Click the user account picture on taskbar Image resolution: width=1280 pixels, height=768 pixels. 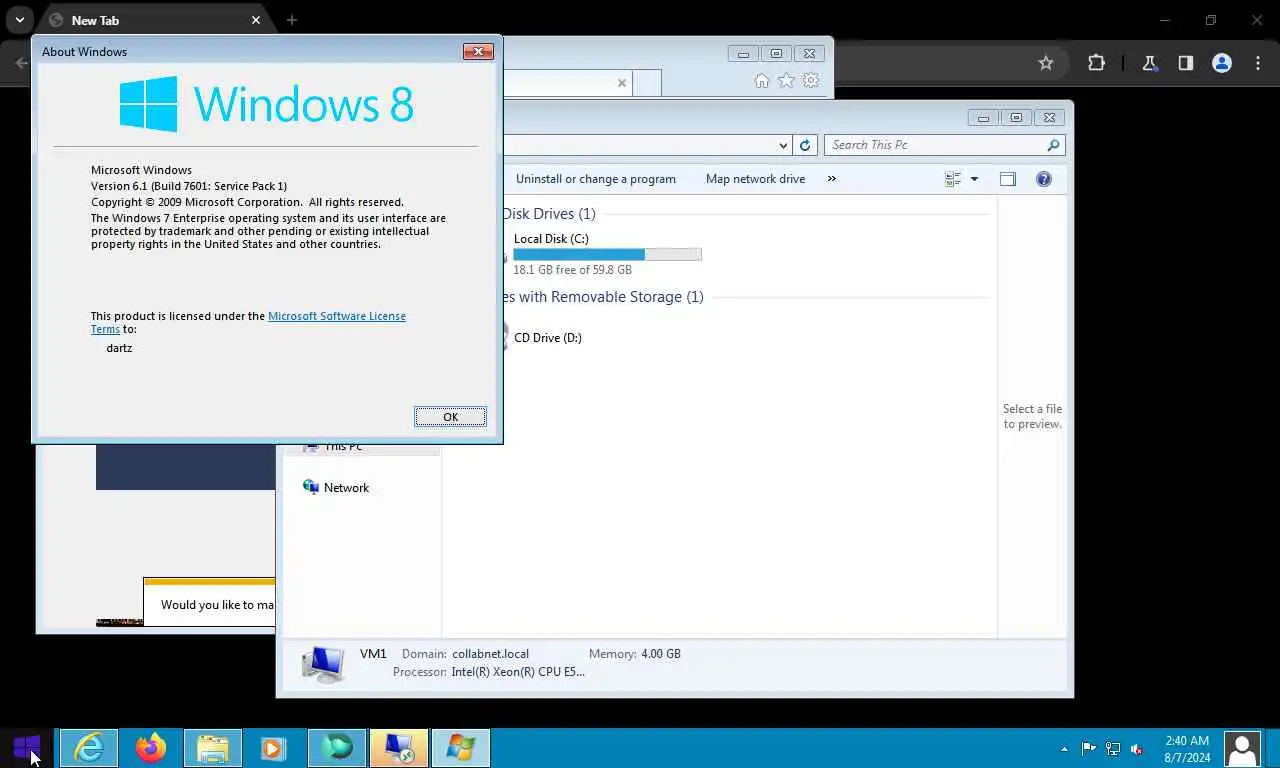tap(1242, 749)
